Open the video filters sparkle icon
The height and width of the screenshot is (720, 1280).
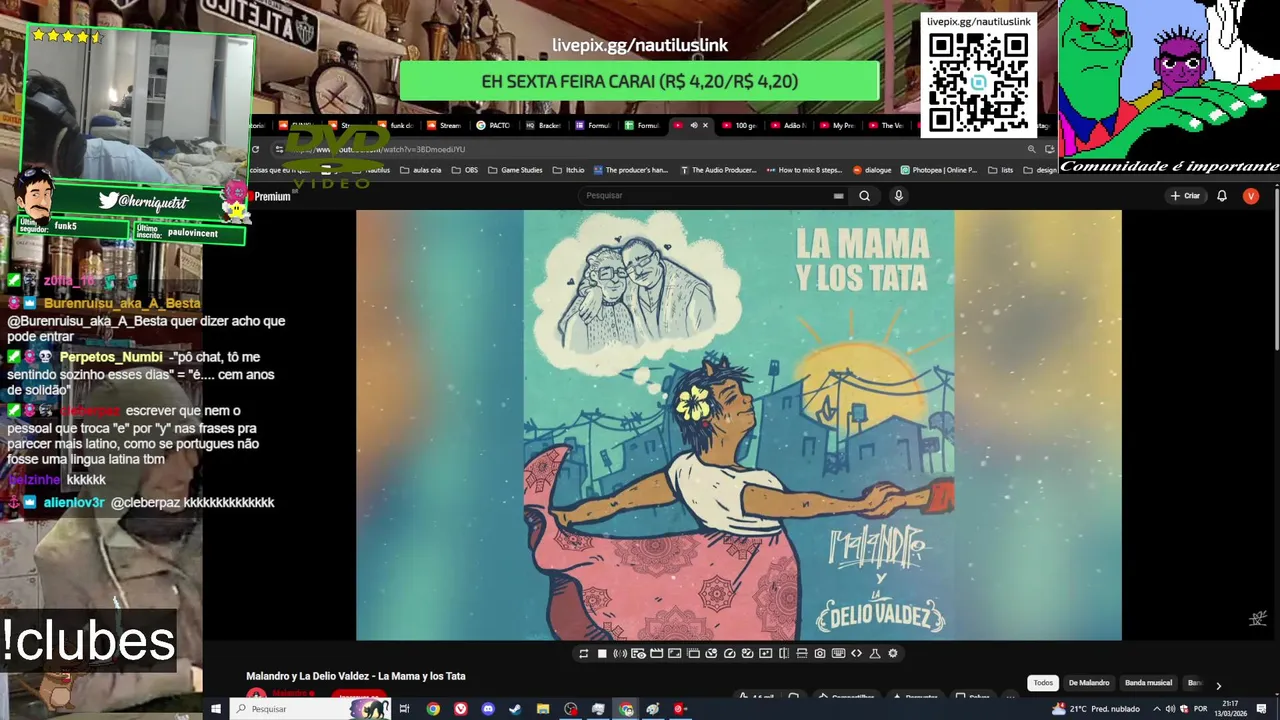[x=765, y=653]
